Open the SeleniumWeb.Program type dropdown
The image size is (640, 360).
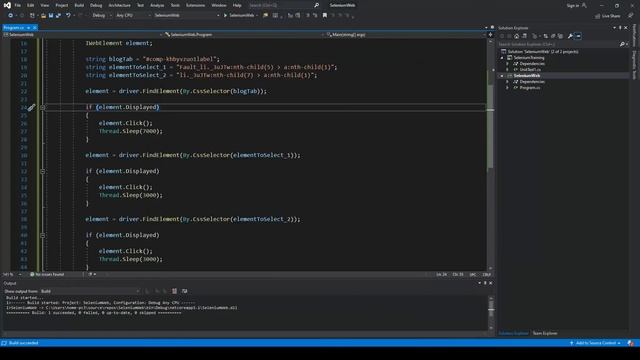click(244, 35)
